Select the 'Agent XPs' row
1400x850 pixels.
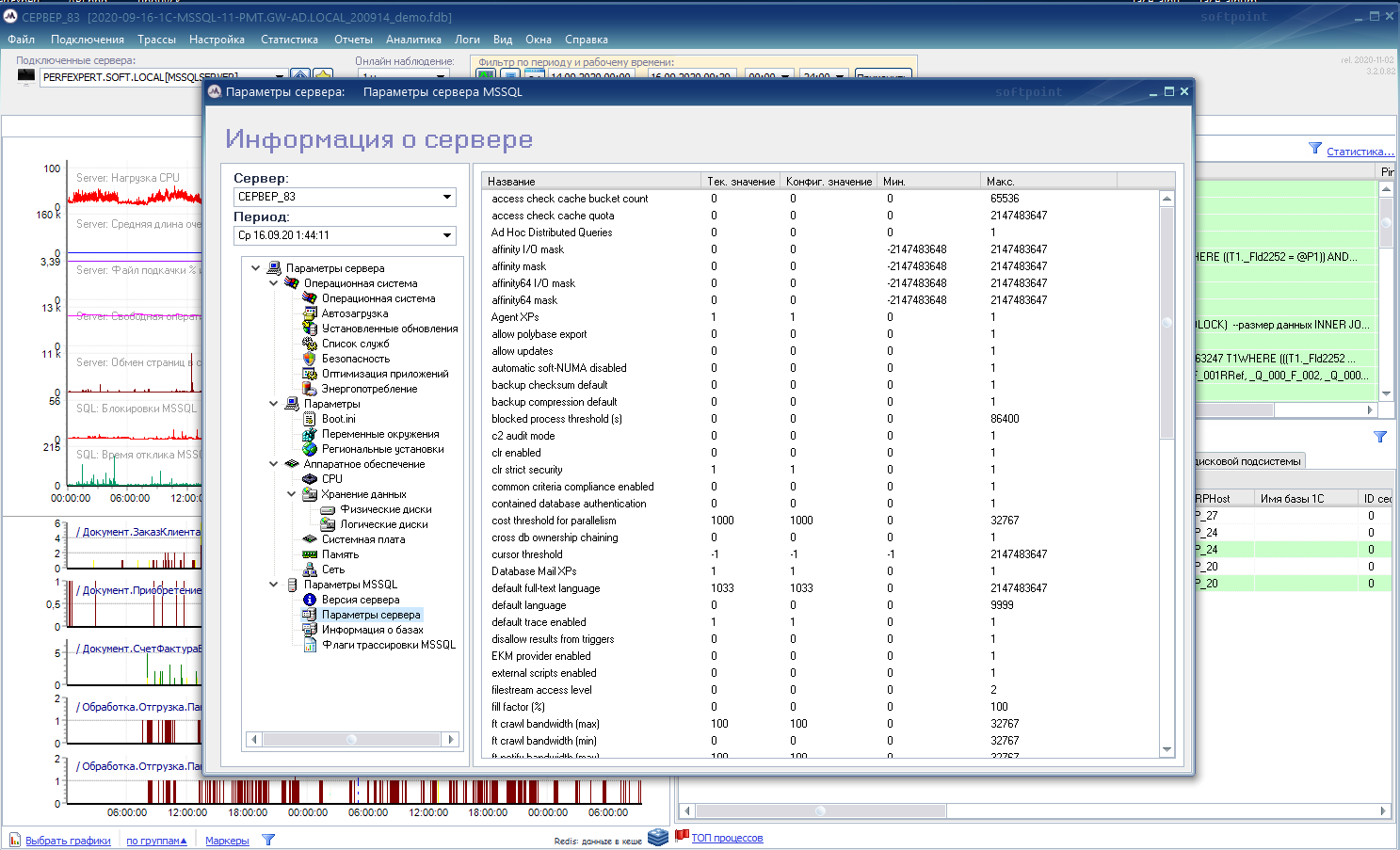pyautogui.click(x=821, y=317)
